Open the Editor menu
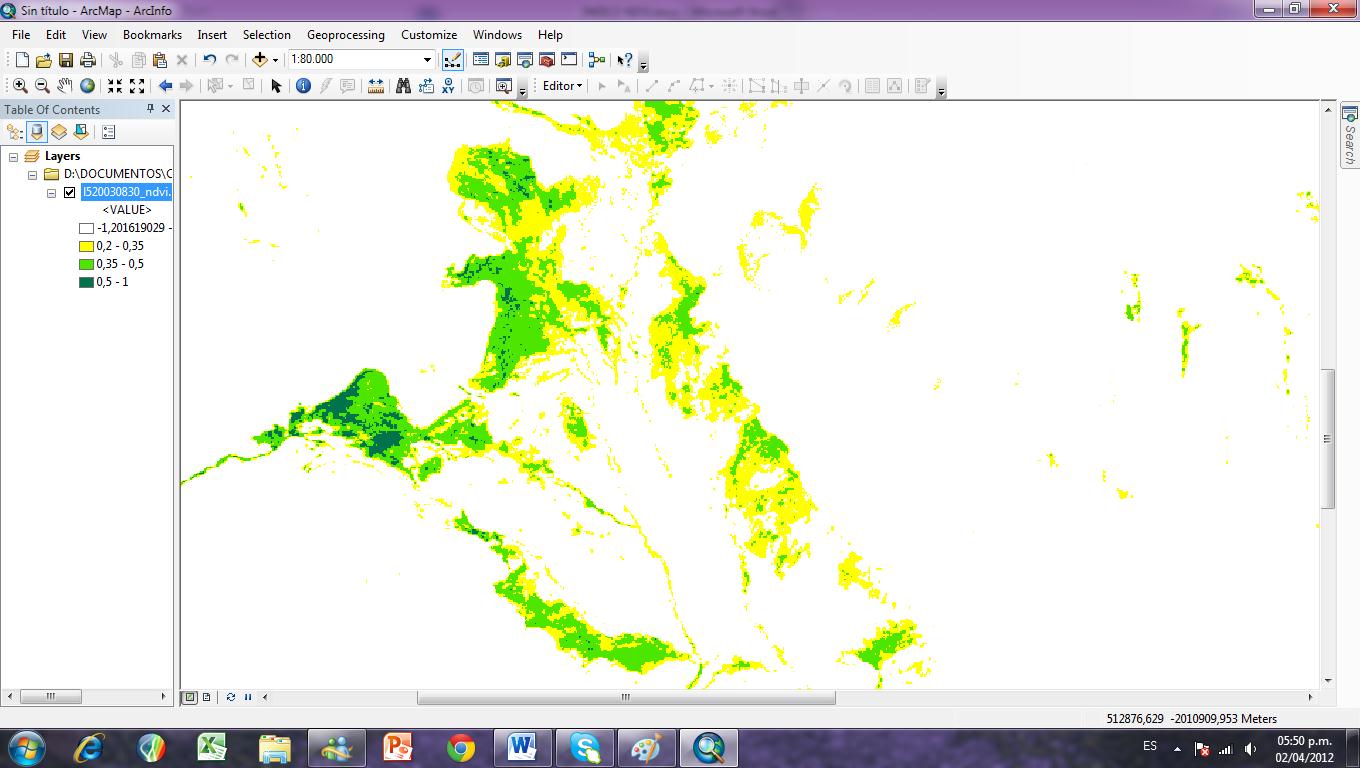Screen dimensions: 1360x768 tap(560, 86)
